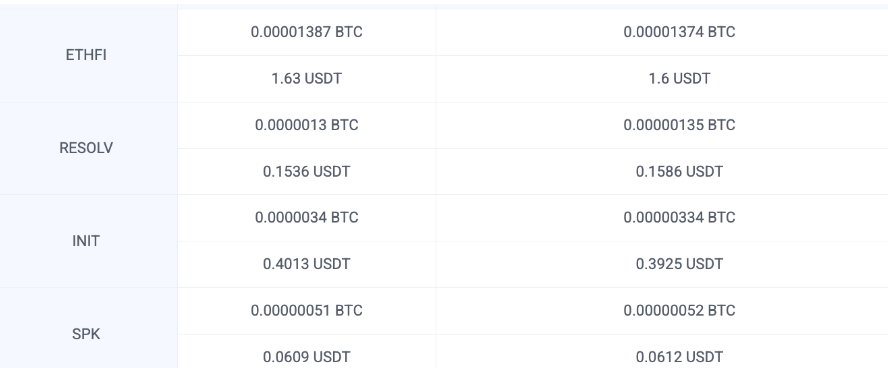The height and width of the screenshot is (368, 888).
Task: Click the 0.3925 USDT value
Action: click(679, 264)
